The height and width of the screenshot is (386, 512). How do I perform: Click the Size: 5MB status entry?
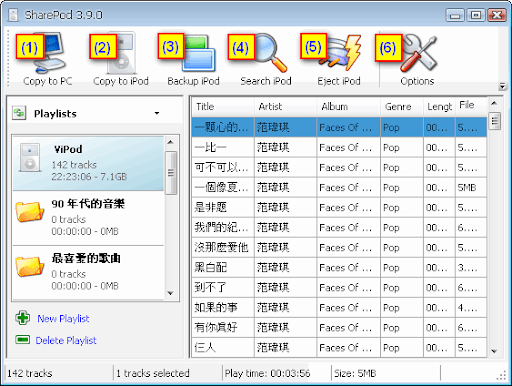point(355,373)
